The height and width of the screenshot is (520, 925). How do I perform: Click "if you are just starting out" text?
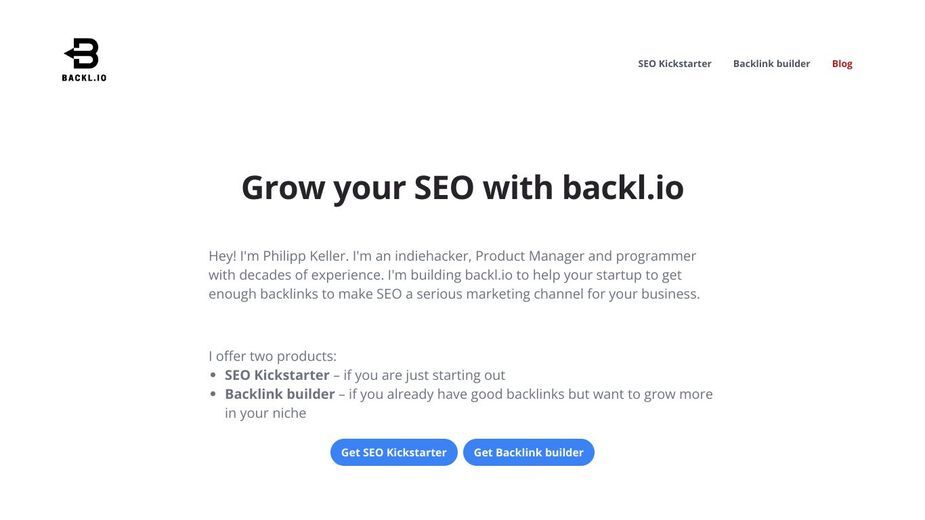424,375
